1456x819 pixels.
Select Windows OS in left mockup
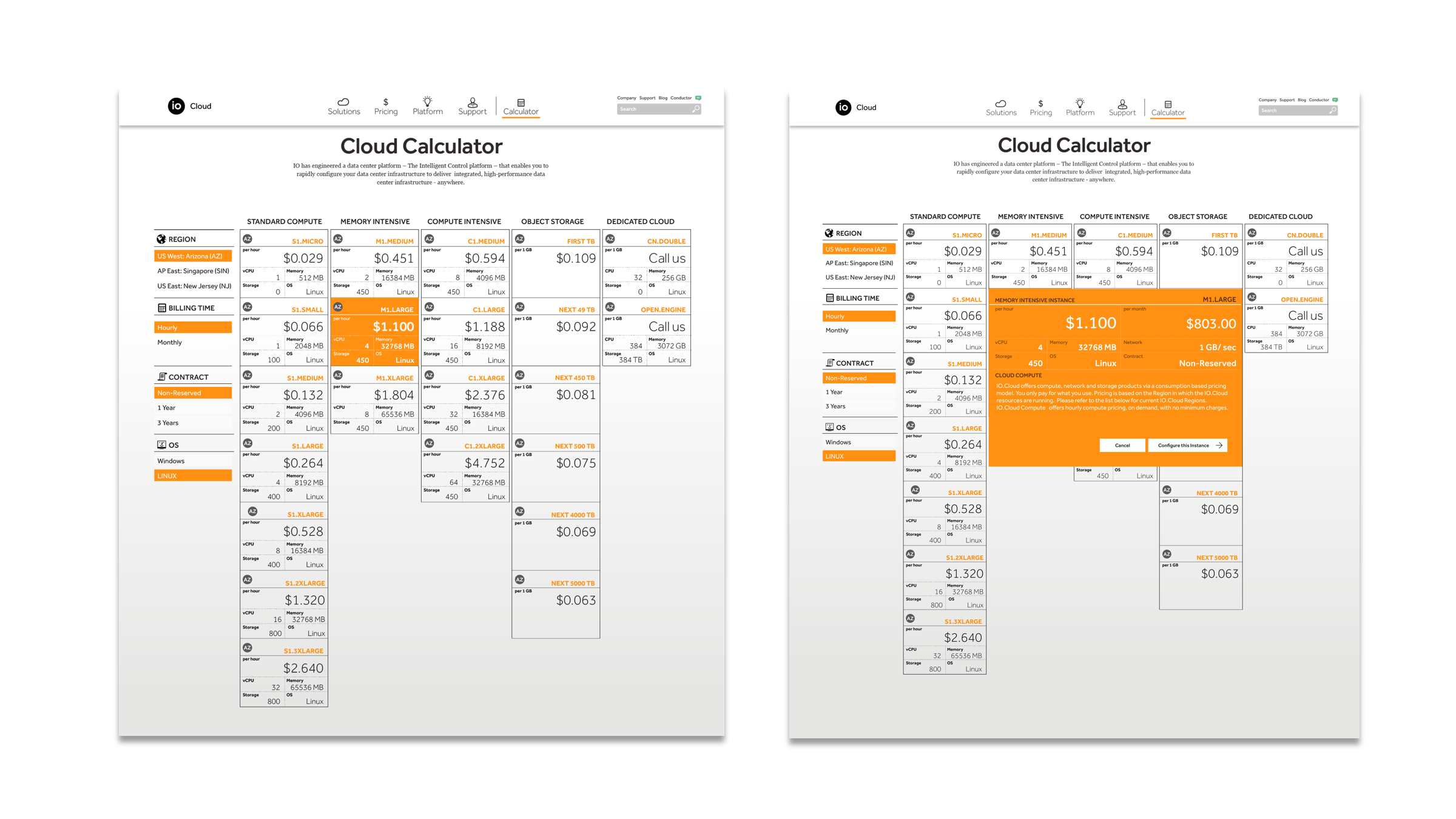(193, 461)
